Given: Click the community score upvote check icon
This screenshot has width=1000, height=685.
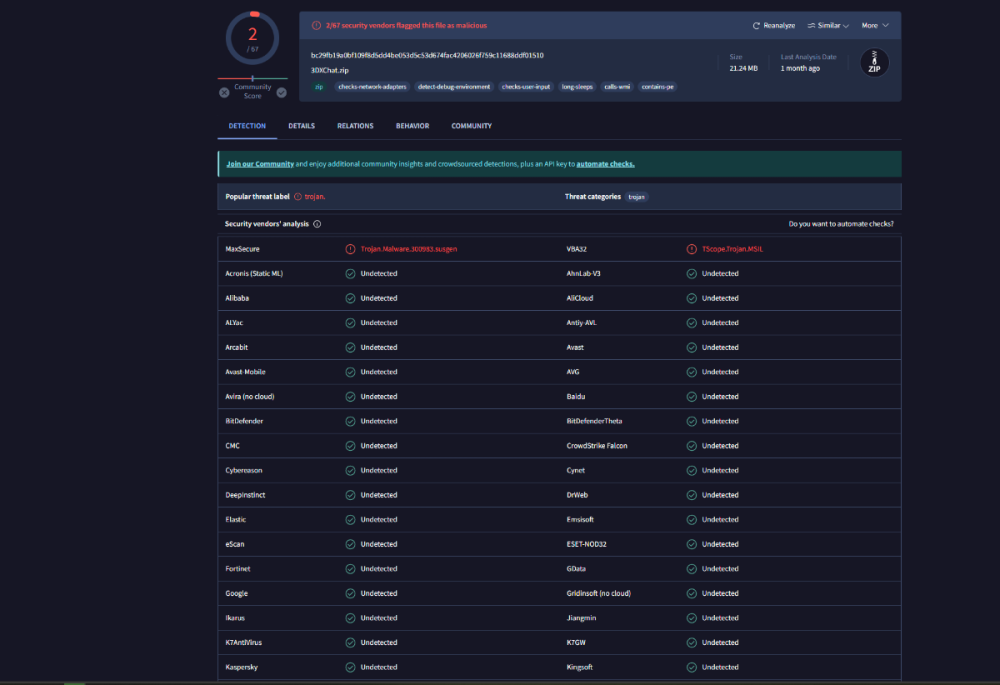Looking at the screenshot, I should (x=281, y=92).
